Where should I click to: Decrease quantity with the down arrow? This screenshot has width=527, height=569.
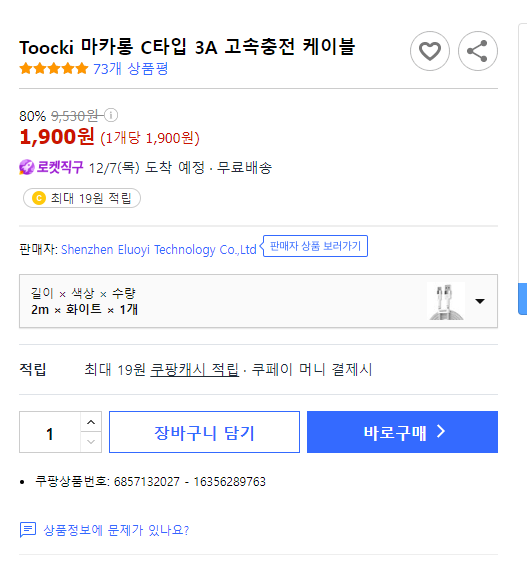91,442
